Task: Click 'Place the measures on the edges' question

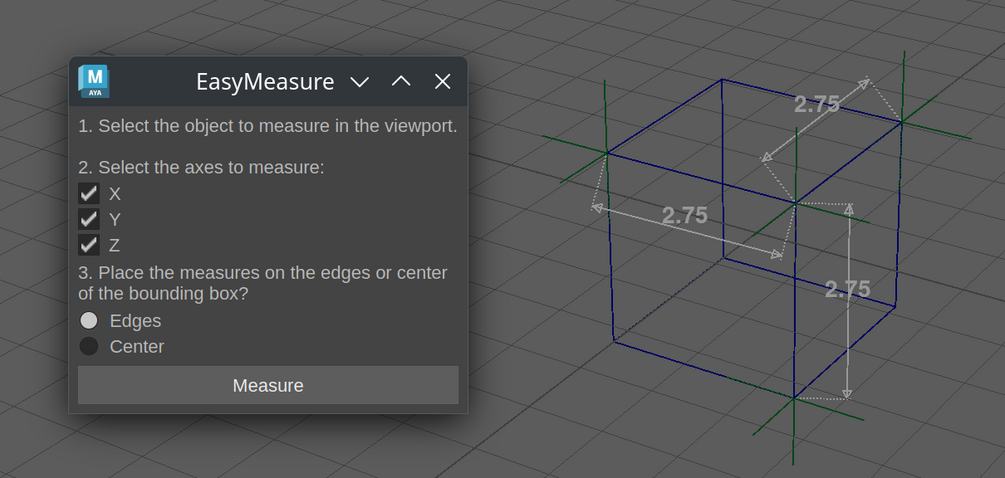Action: [x=263, y=283]
